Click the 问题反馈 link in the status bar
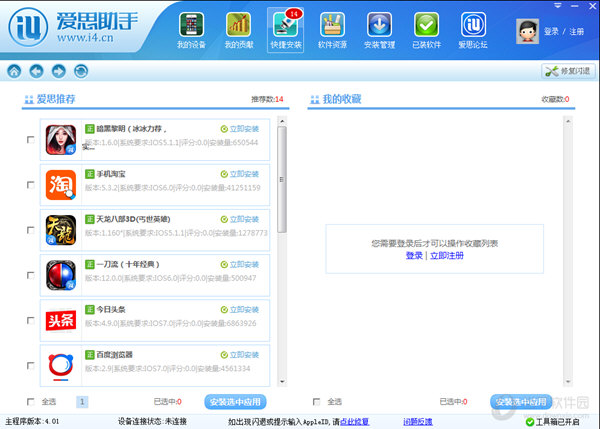 [418, 422]
